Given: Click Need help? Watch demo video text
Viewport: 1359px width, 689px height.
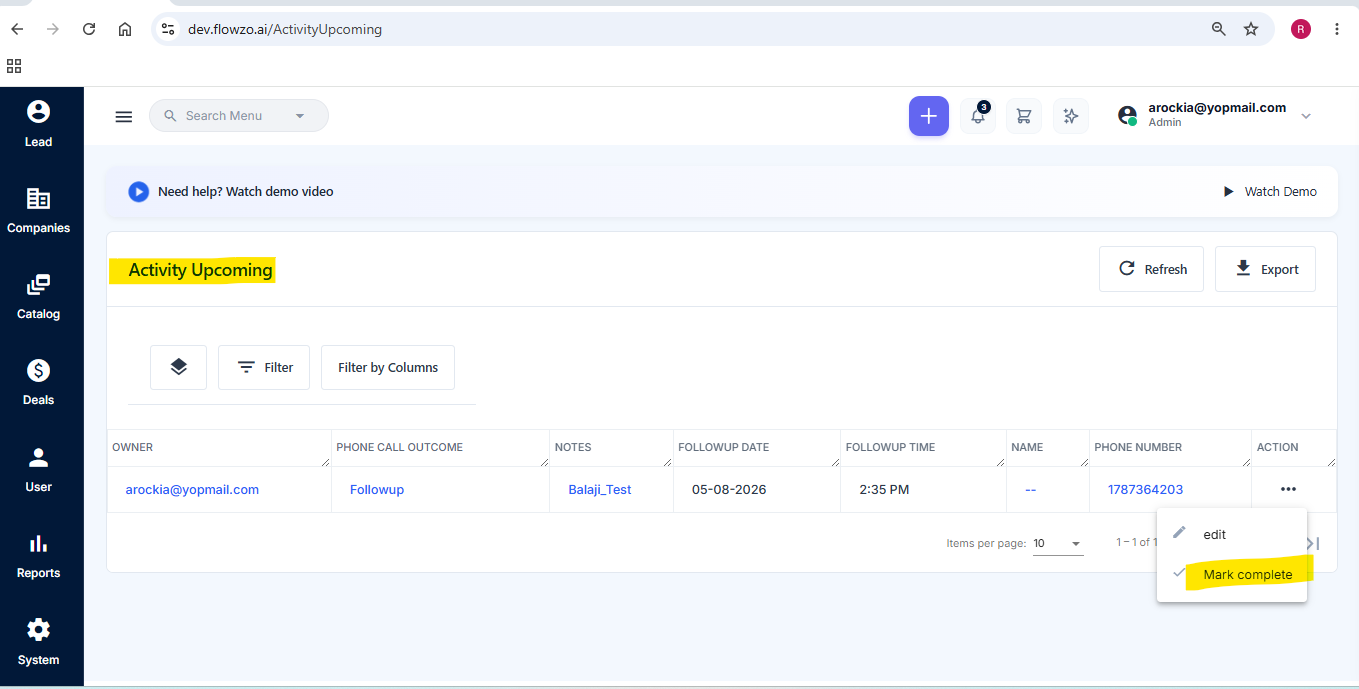Looking at the screenshot, I should [x=246, y=191].
